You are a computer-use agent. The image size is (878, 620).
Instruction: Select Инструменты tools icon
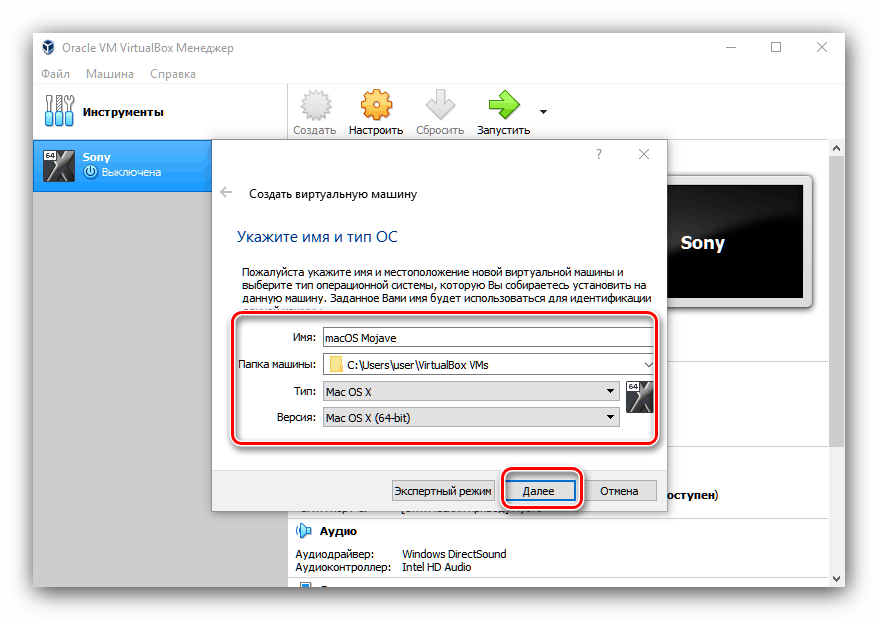pyautogui.click(x=59, y=110)
